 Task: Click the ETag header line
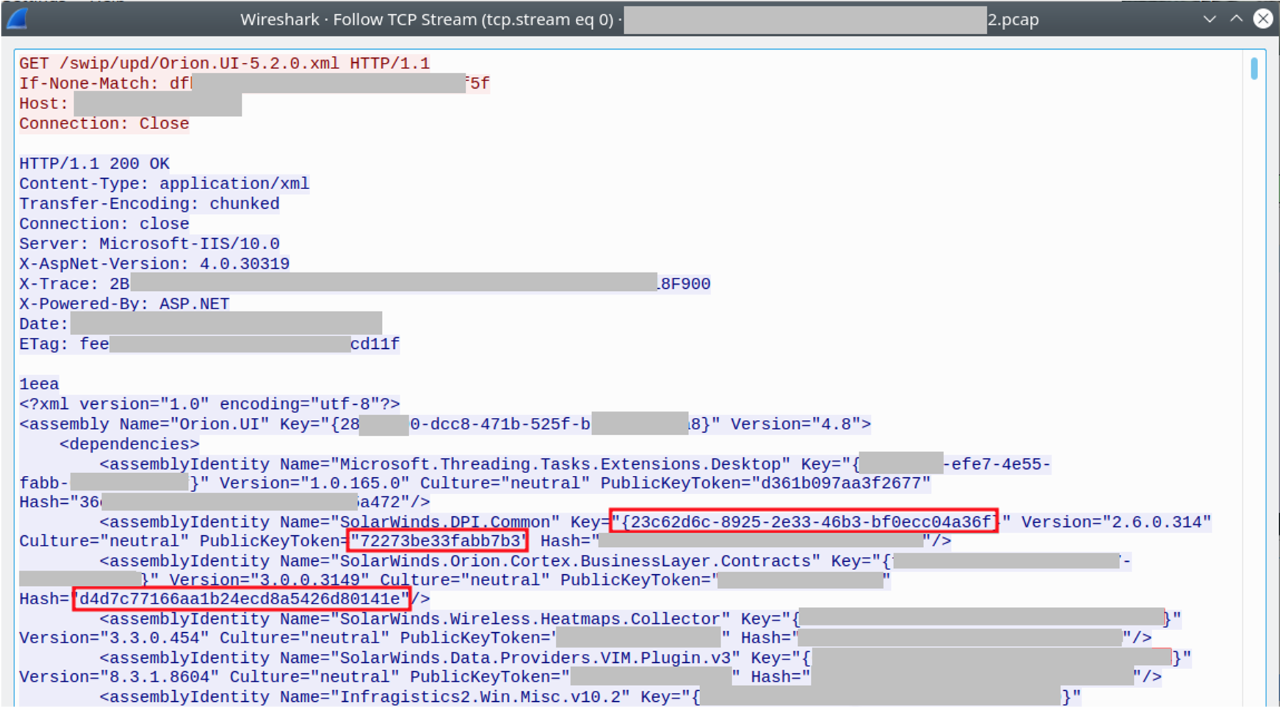pos(209,344)
